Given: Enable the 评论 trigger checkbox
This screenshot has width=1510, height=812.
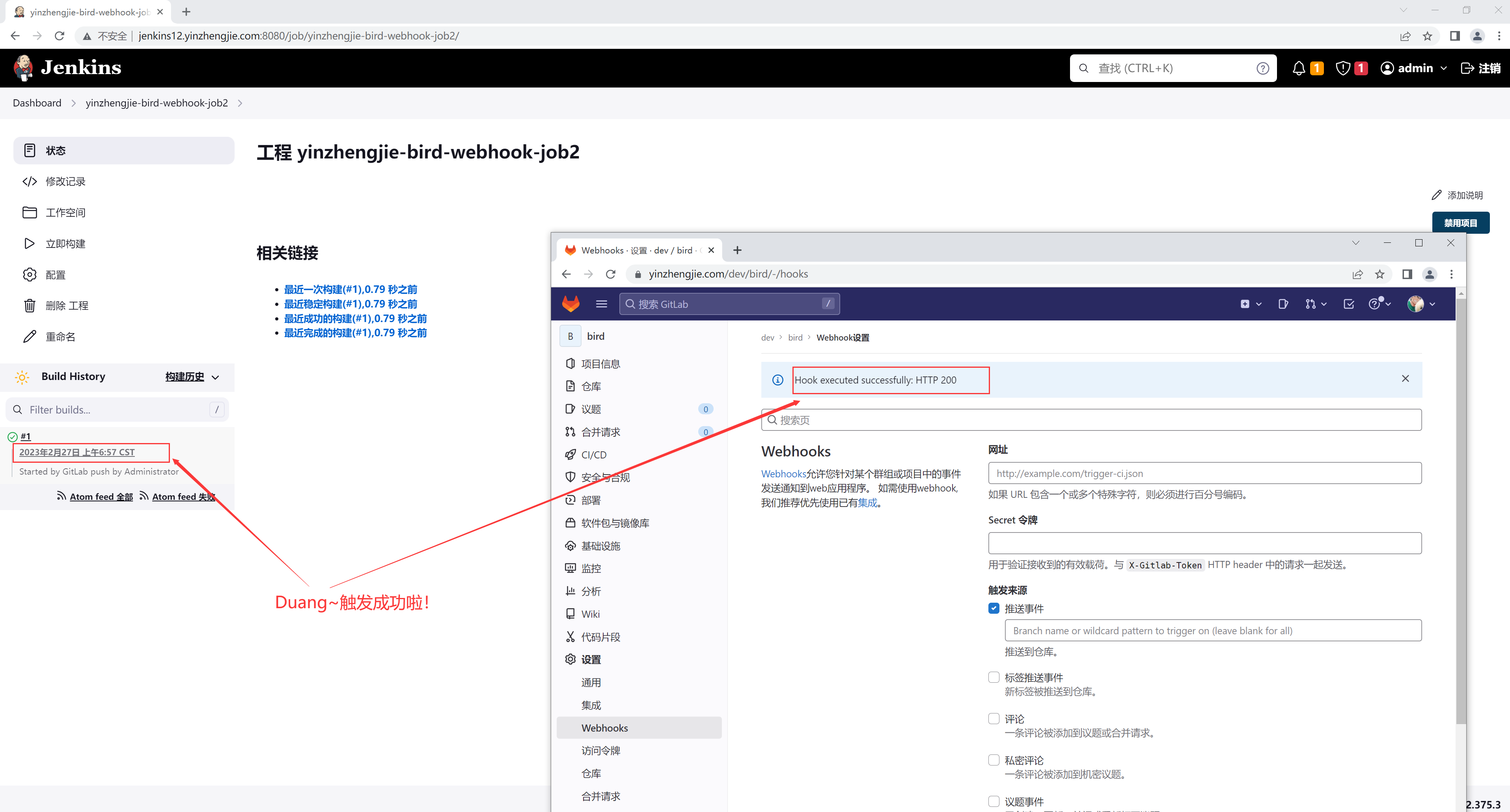Looking at the screenshot, I should [994, 718].
